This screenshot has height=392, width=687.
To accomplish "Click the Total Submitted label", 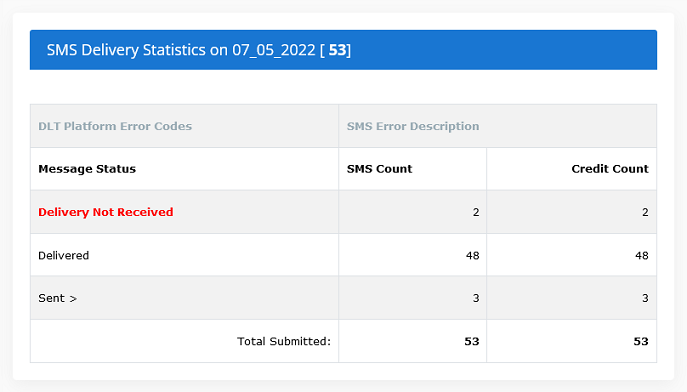I will 283,341.
